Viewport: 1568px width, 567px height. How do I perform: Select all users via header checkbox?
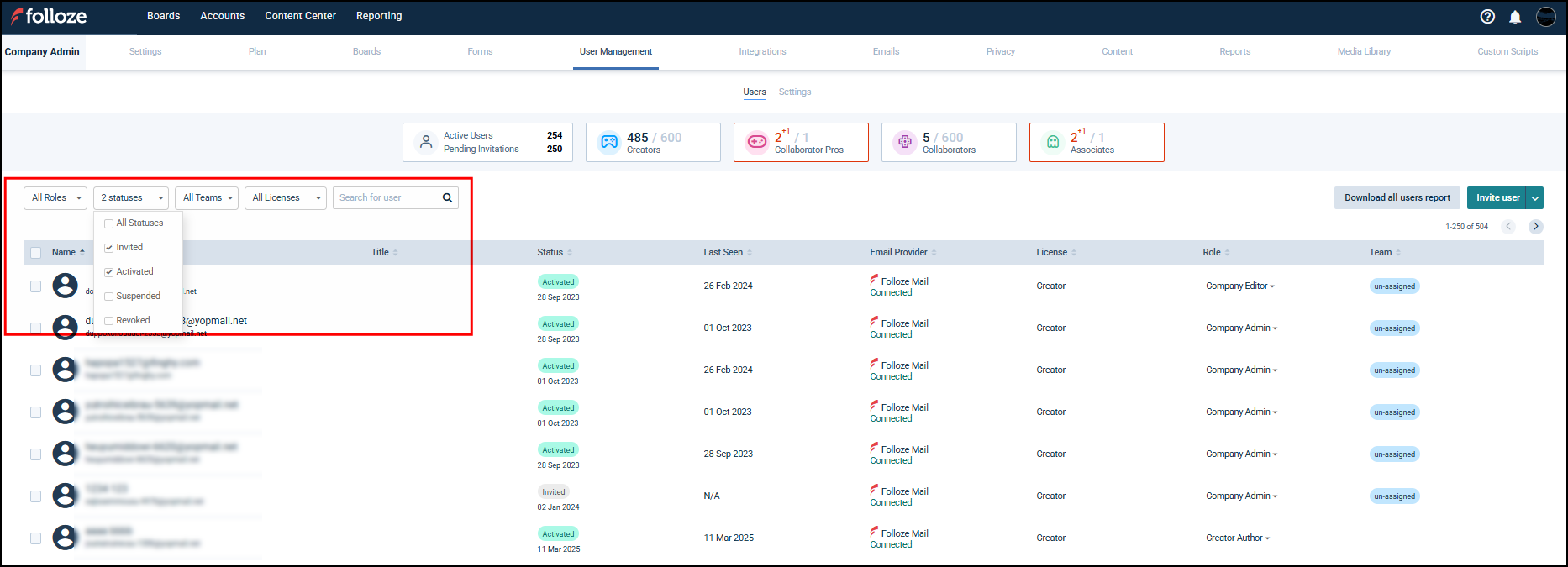(35, 253)
